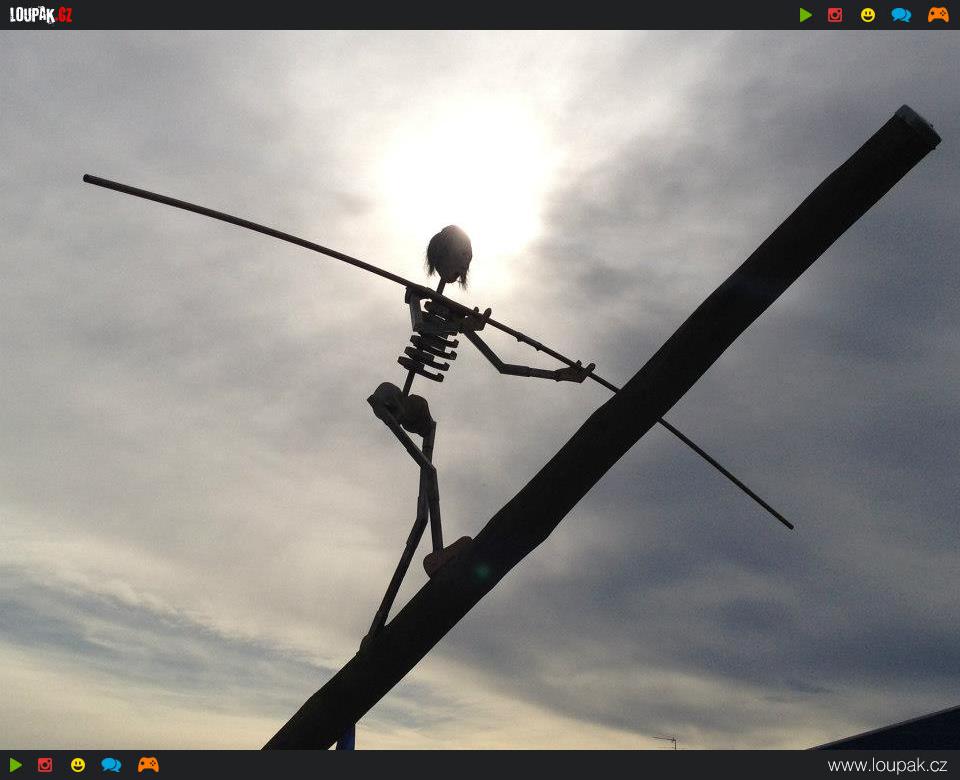Click the left tip of the balancing pole
The width and height of the screenshot is (960, 780).
pos(88,179)
